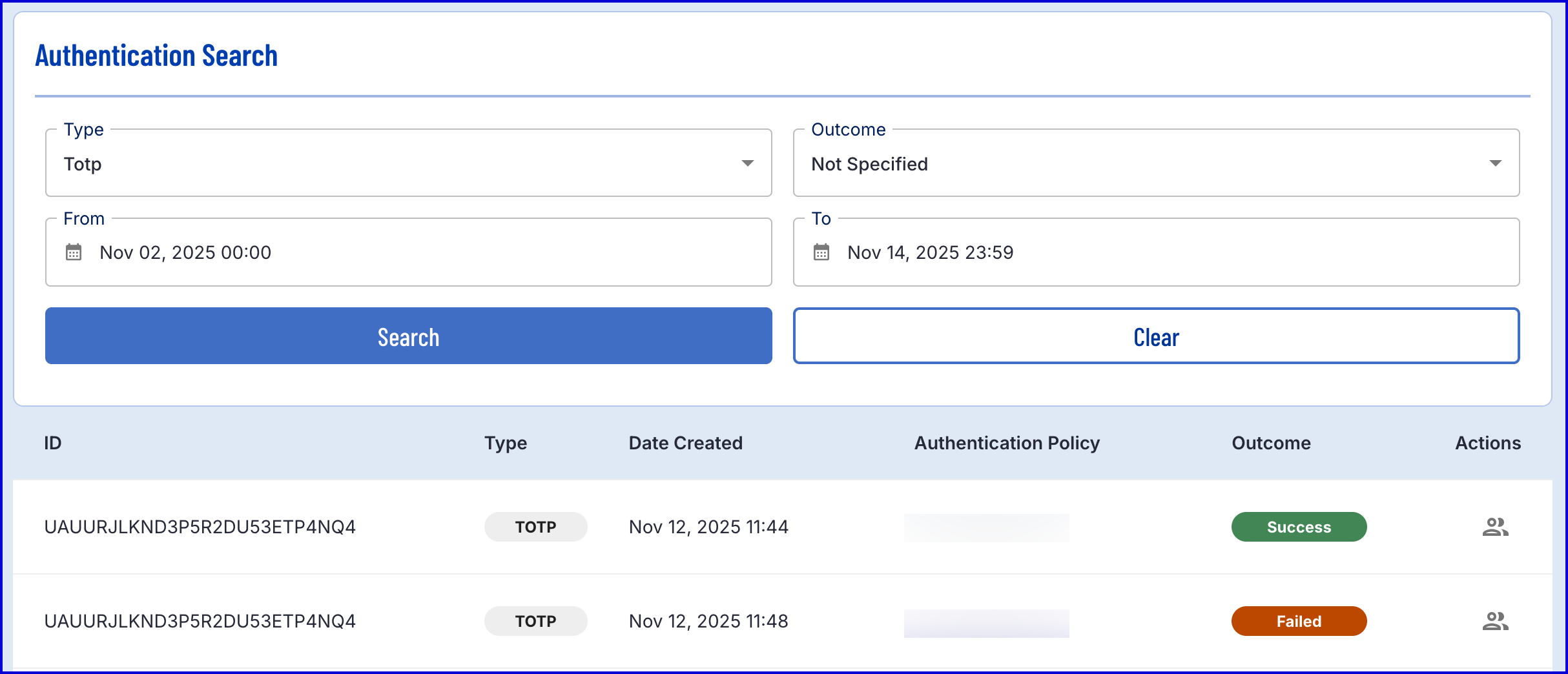Expand the Outcome dropdown arrow
Viewport: 1568px width, 674px height.
(x=1495, y=163)
